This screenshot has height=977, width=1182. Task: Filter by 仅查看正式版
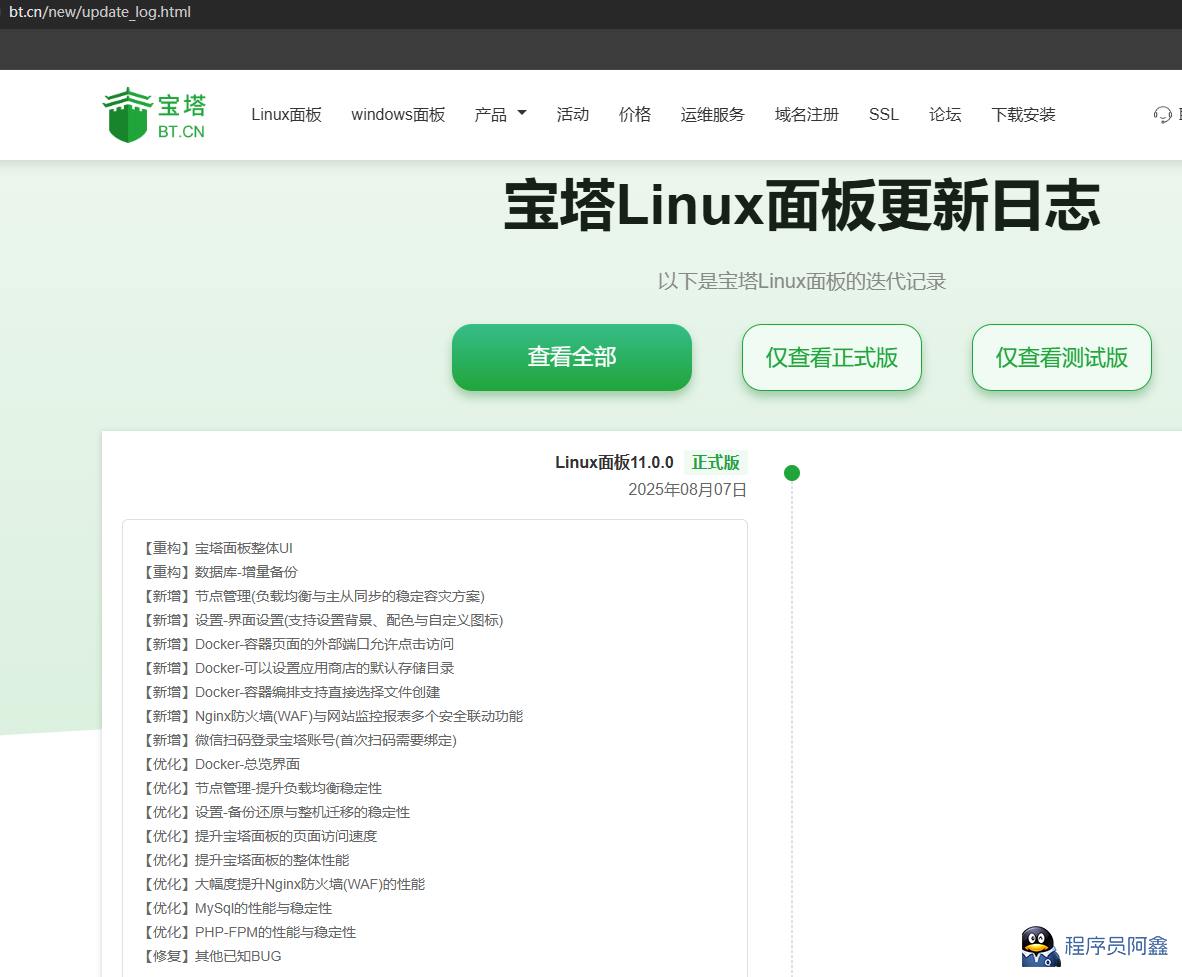click(832, 357)
